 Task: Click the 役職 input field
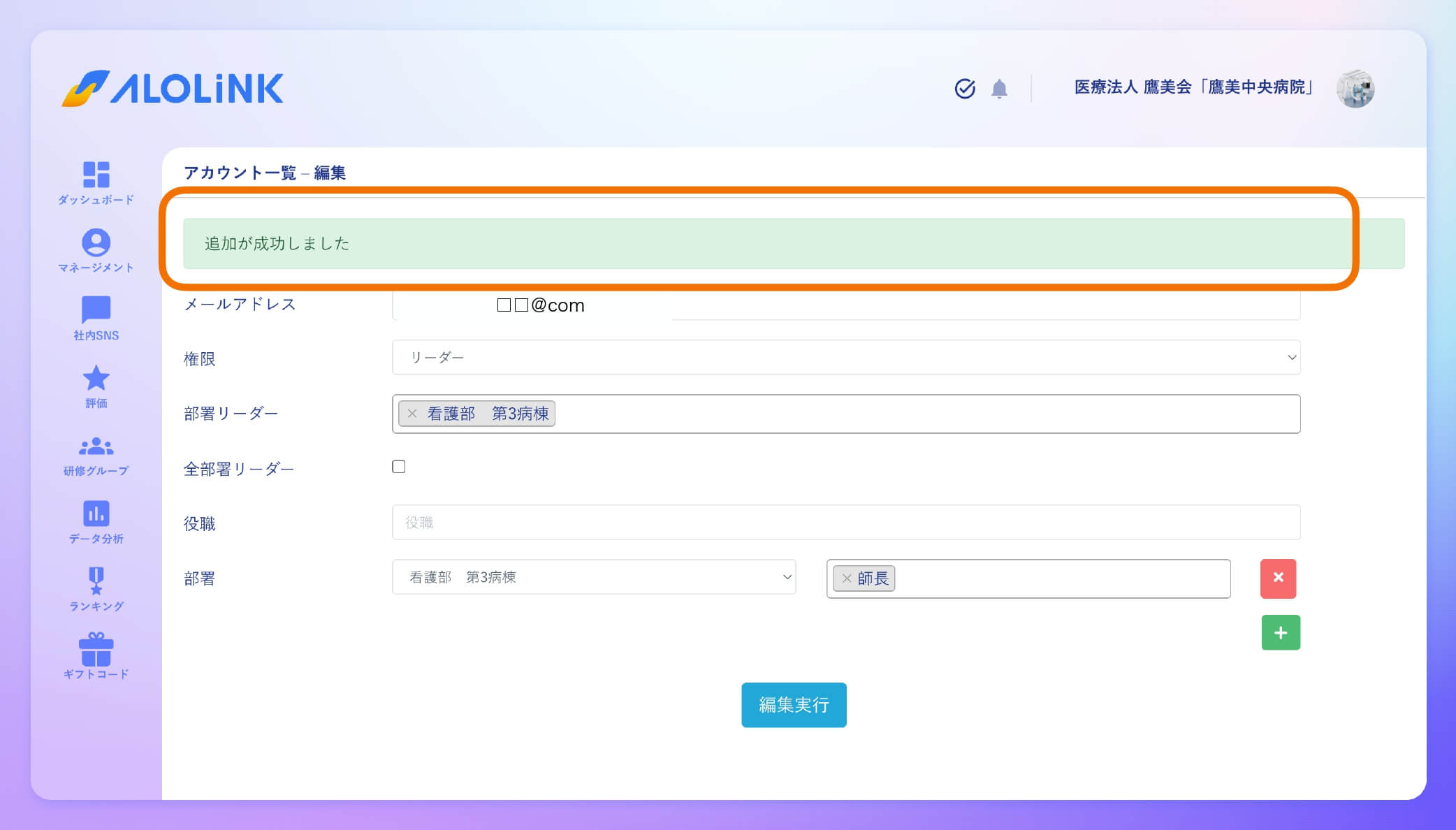pos(845,523)
